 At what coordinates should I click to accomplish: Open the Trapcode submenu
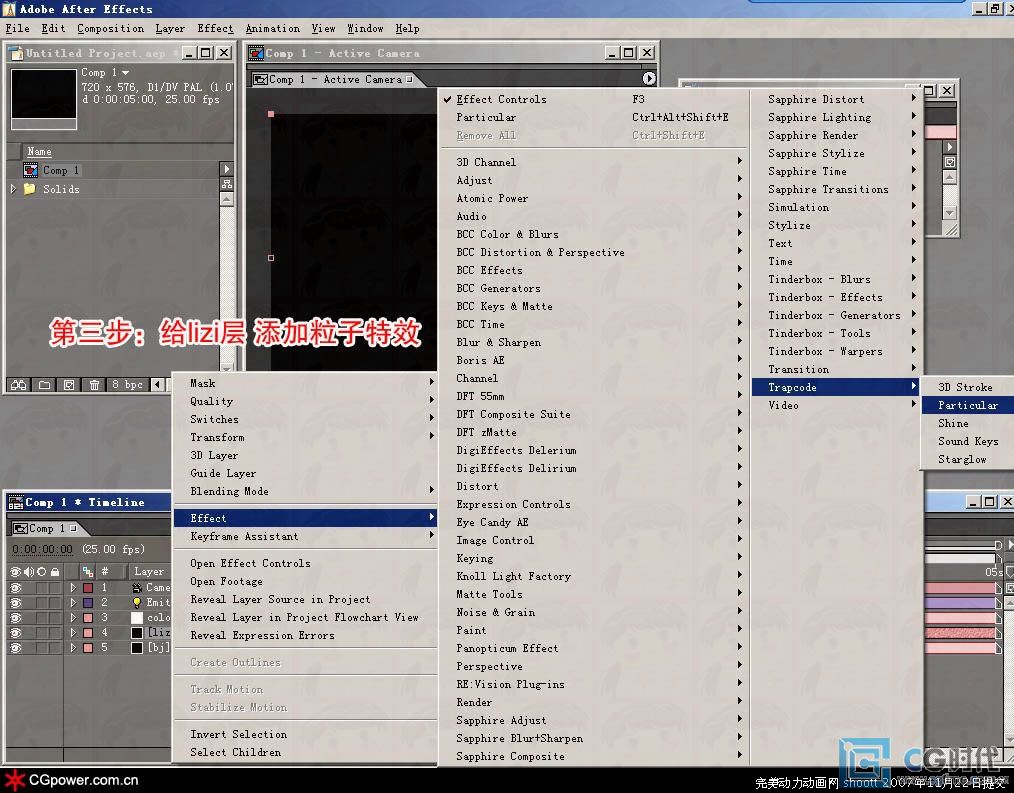(x=836, y=387)
